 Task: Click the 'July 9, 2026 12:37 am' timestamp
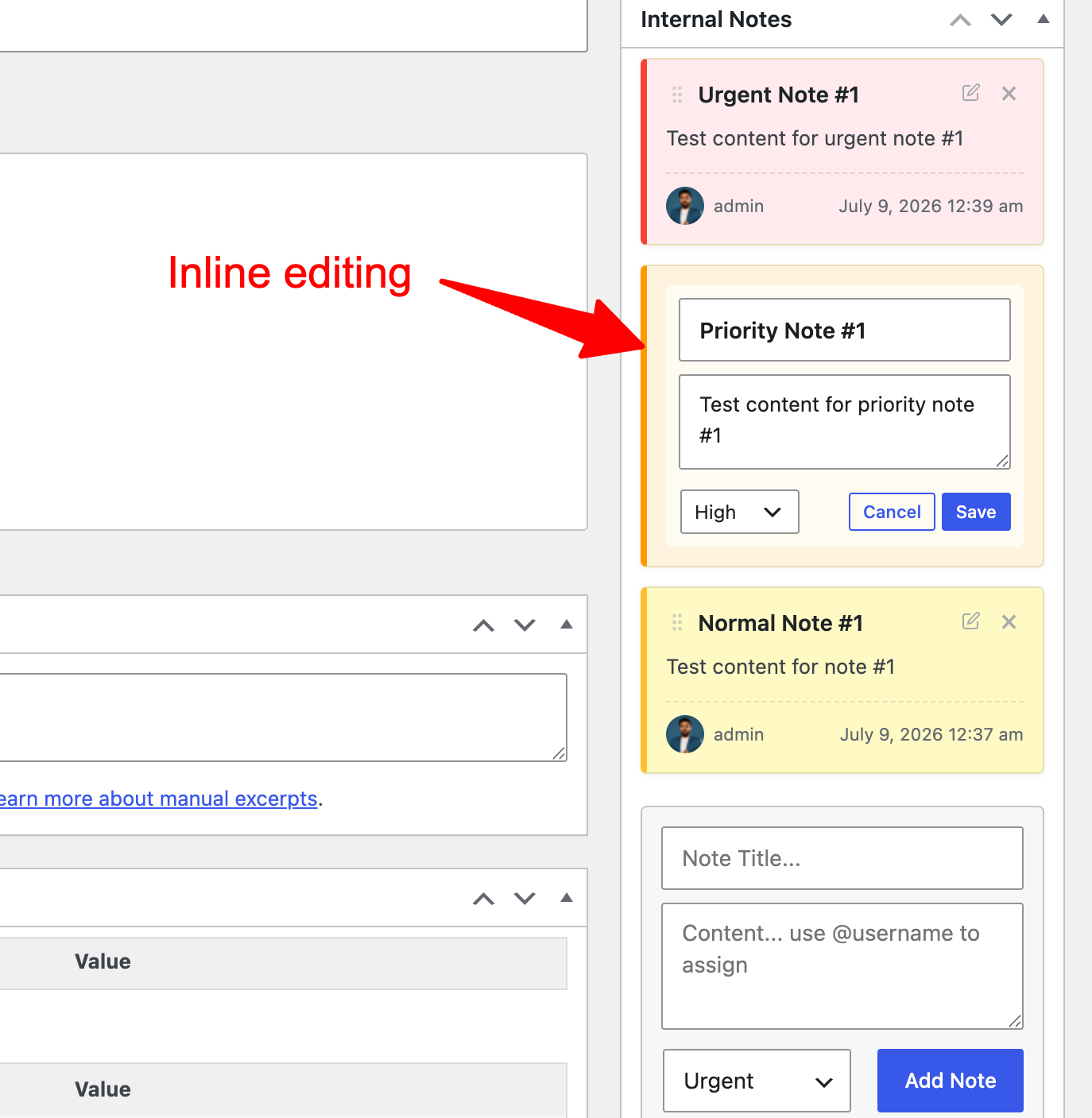931,734
